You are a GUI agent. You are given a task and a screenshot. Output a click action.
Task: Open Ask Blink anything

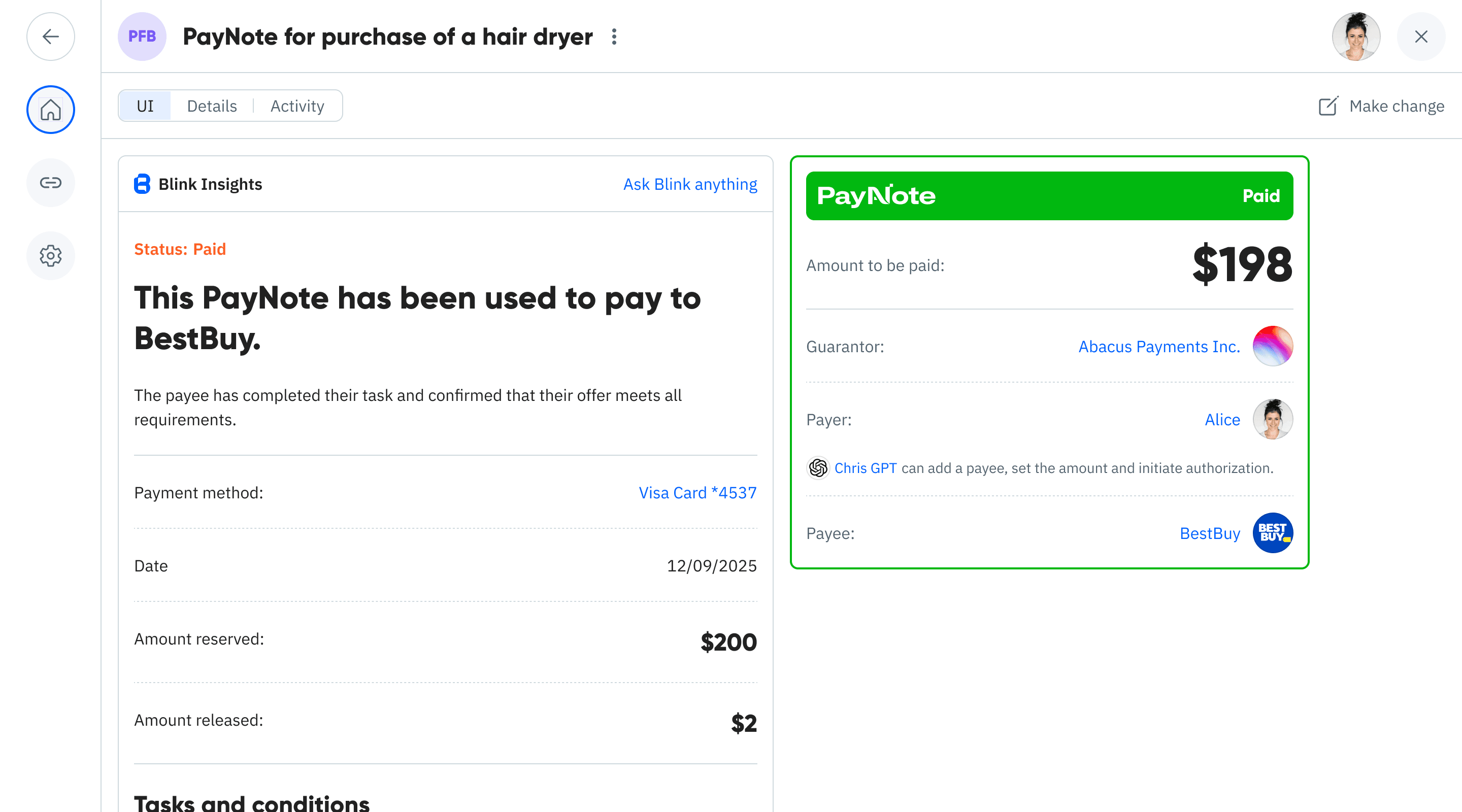tap(690, 184)
